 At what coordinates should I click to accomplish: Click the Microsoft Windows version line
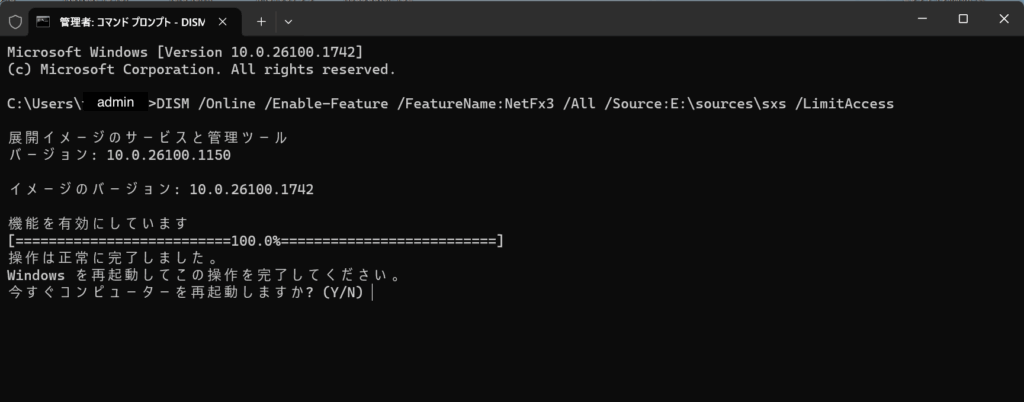pyautogui.click(x=185, y=51)
